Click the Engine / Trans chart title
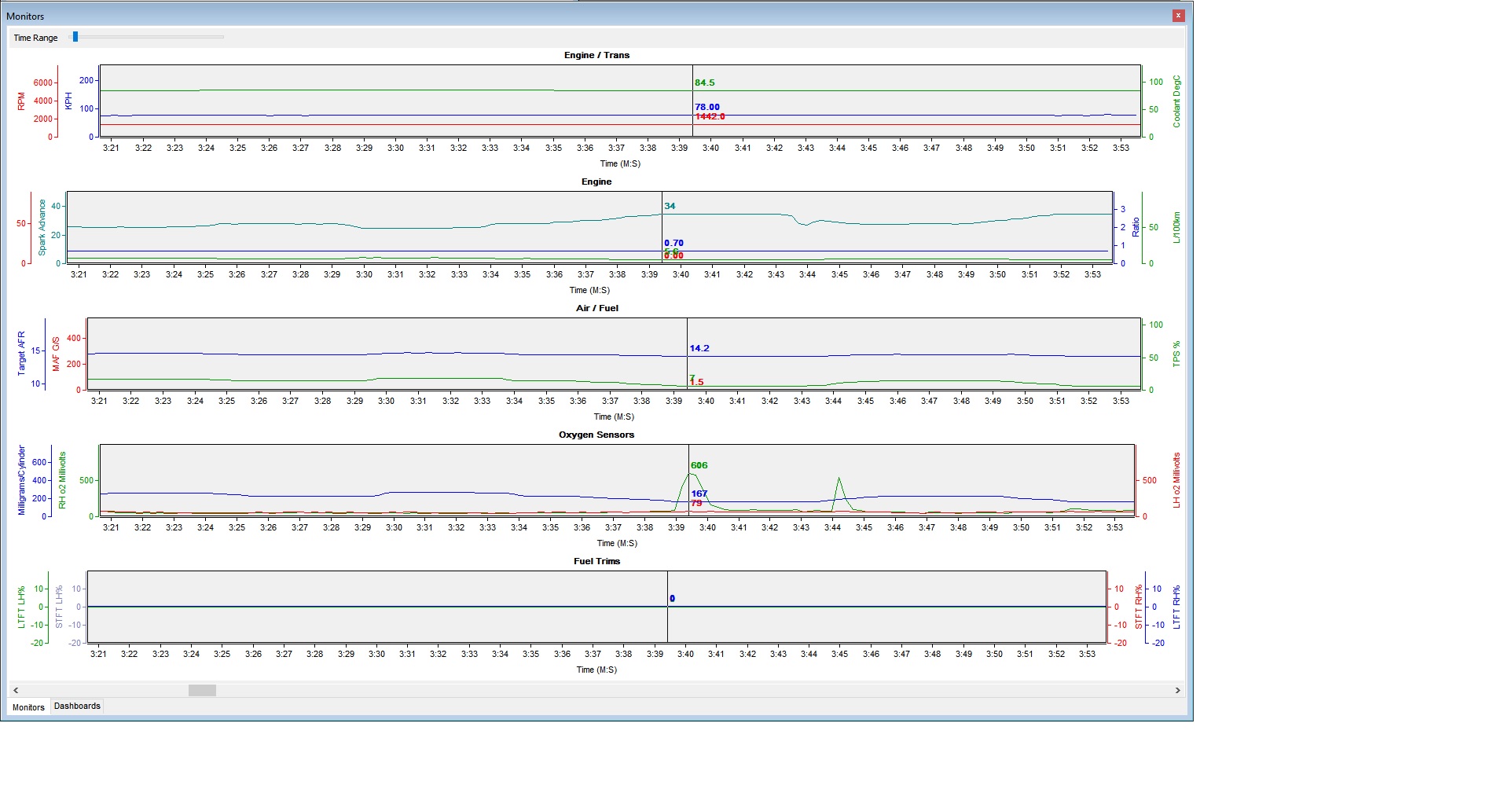The height and width of the screenshot is (800, 1512). (x=596, y=55)
